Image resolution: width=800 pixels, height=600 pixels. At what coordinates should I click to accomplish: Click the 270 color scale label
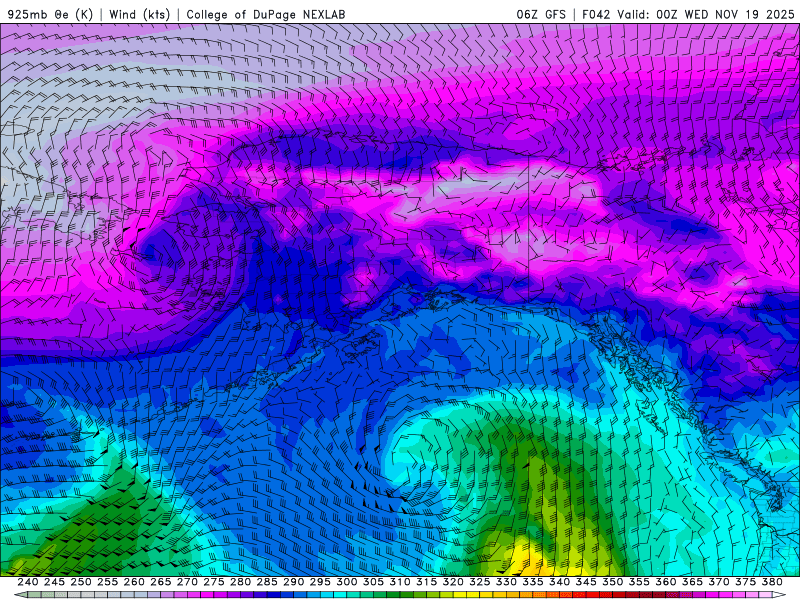(187, 582)
